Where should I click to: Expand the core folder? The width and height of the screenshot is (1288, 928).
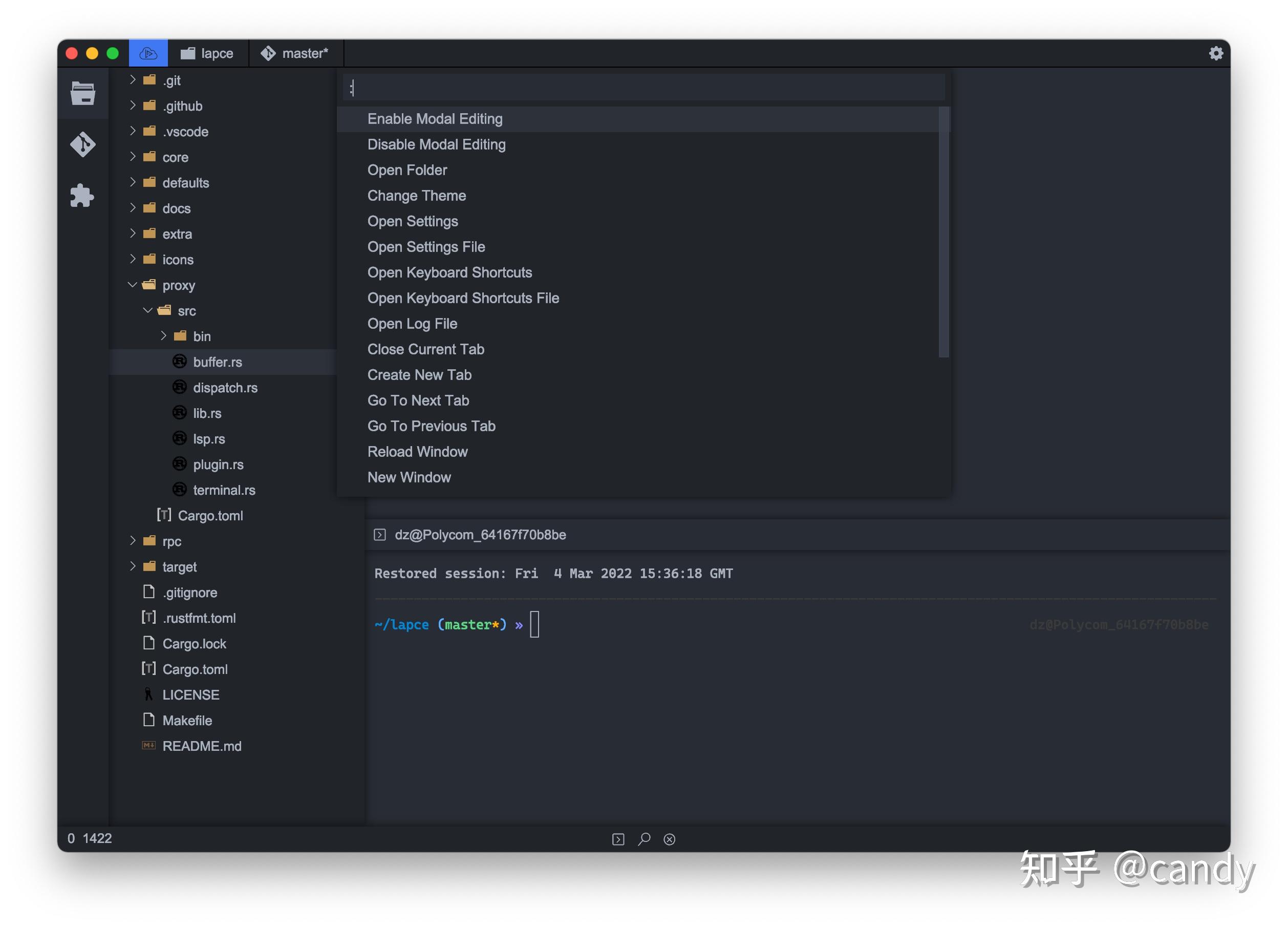point(132,157)
